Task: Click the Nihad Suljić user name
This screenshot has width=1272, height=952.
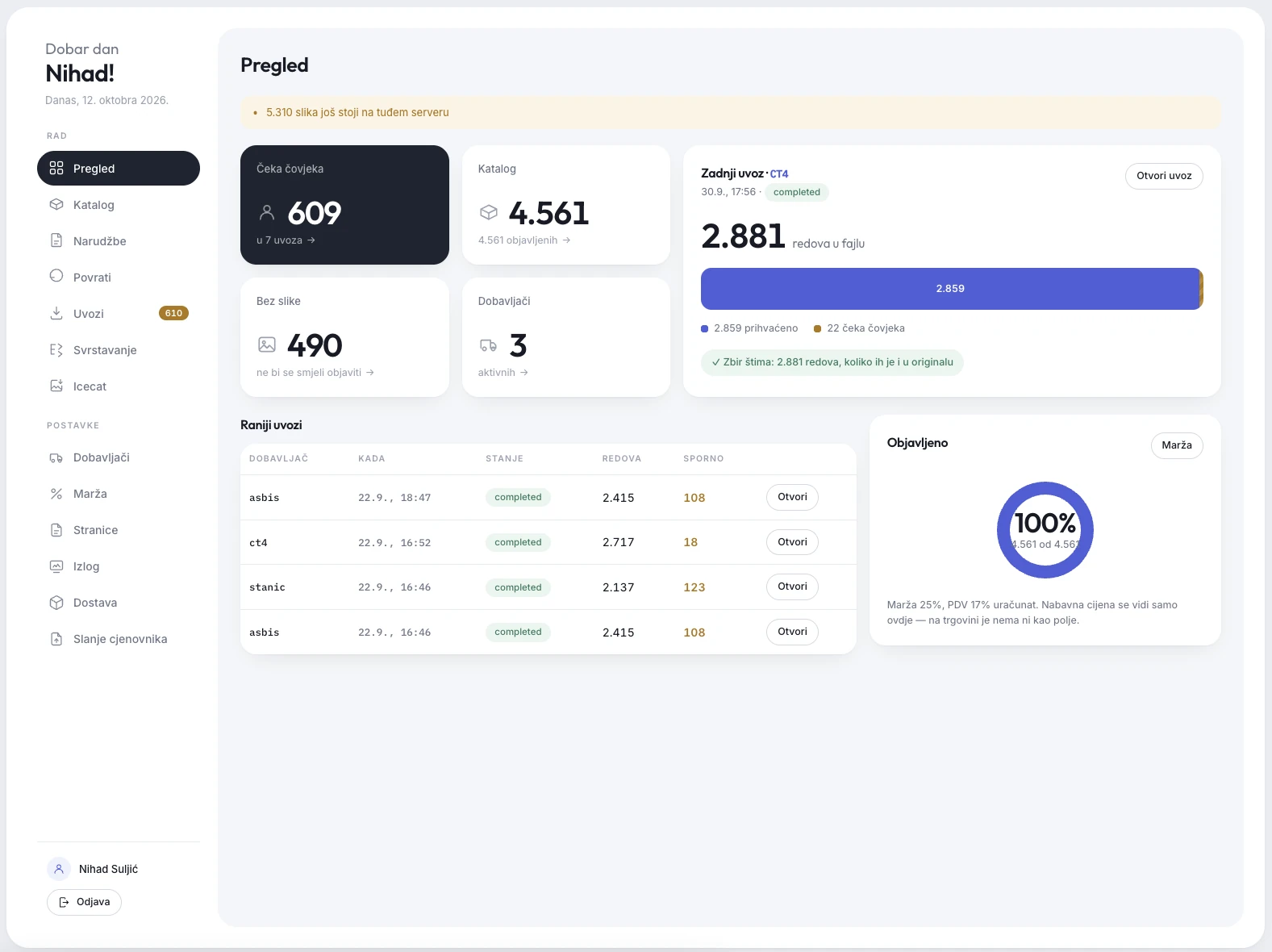Action: click(x=109, y=869)
